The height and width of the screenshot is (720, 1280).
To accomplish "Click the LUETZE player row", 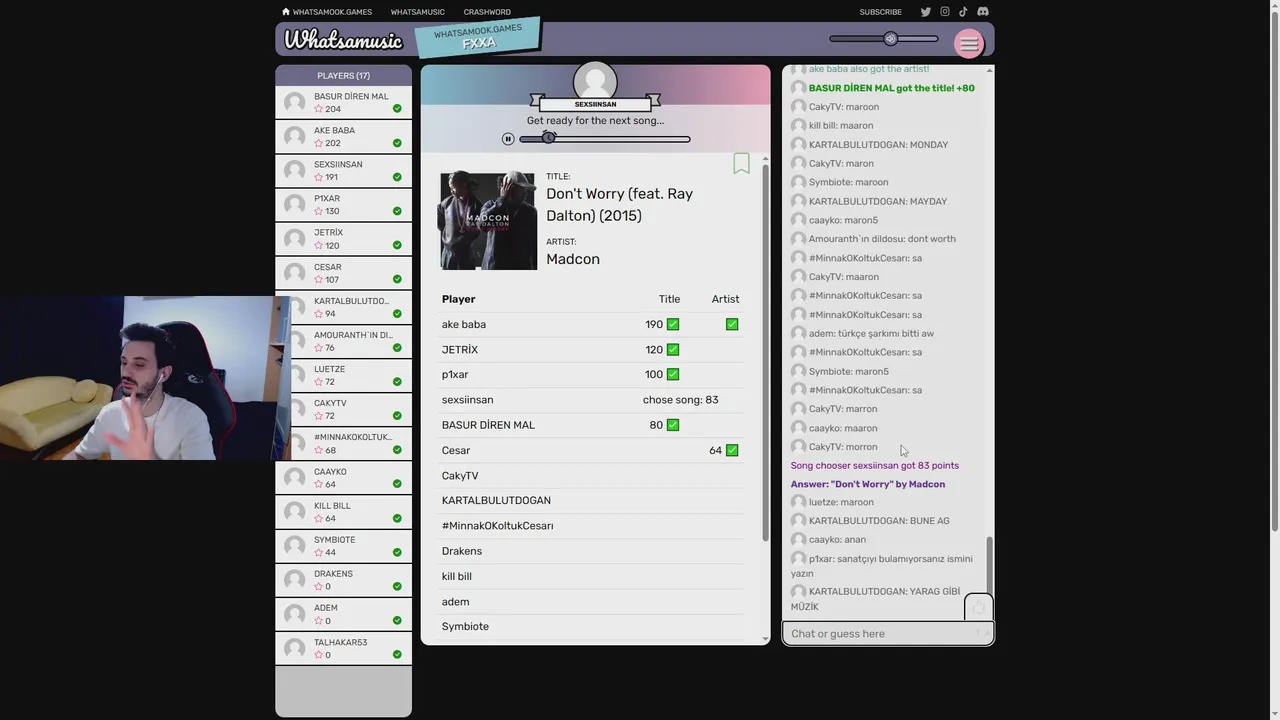I will tap(343, 375).
